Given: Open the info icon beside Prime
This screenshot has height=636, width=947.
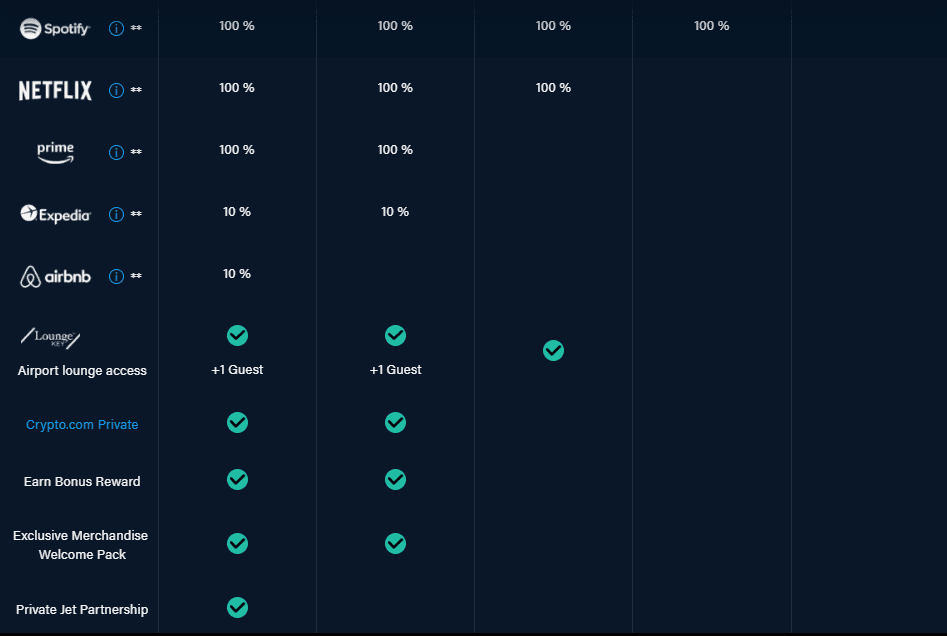Looking at the screenshot, I should (116, 152).
